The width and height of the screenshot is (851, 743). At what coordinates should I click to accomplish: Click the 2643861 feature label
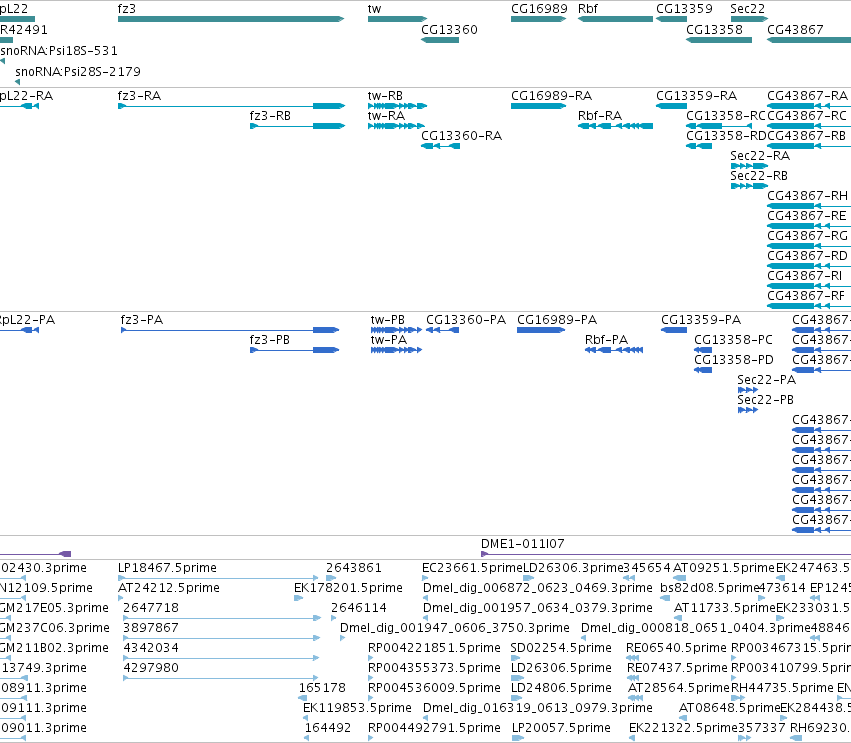[354, 568]
